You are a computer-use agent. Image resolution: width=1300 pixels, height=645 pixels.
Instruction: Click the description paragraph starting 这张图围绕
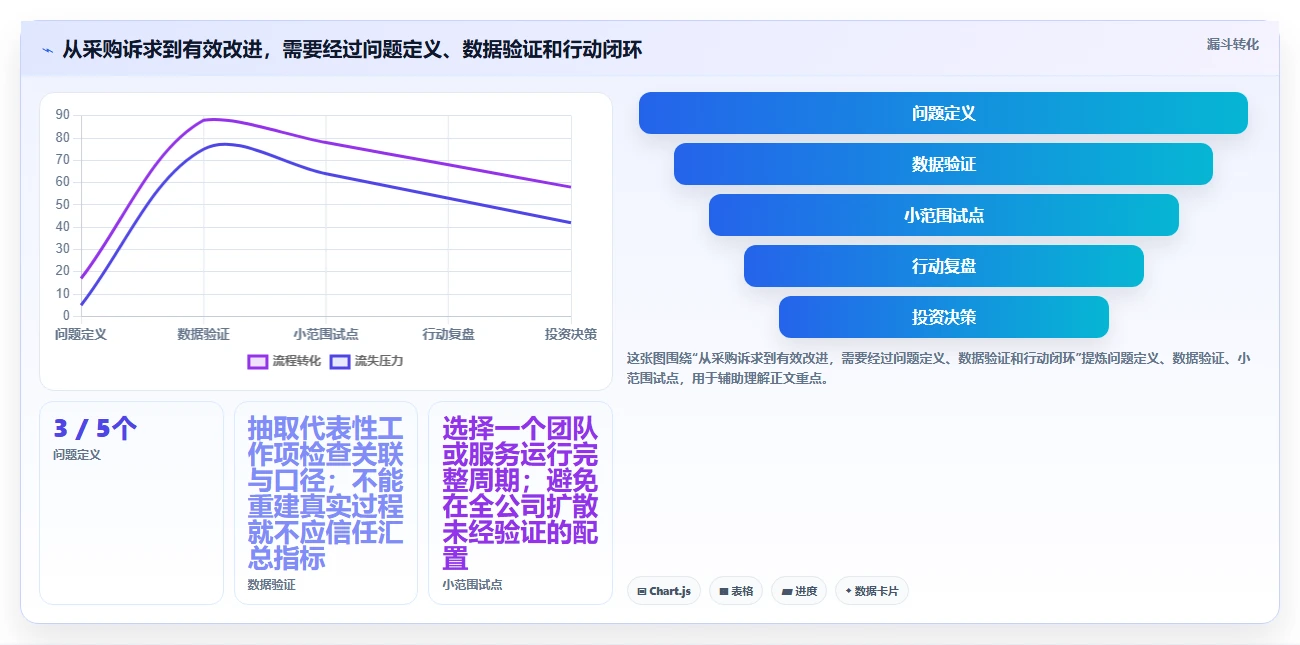click(938, 368)
